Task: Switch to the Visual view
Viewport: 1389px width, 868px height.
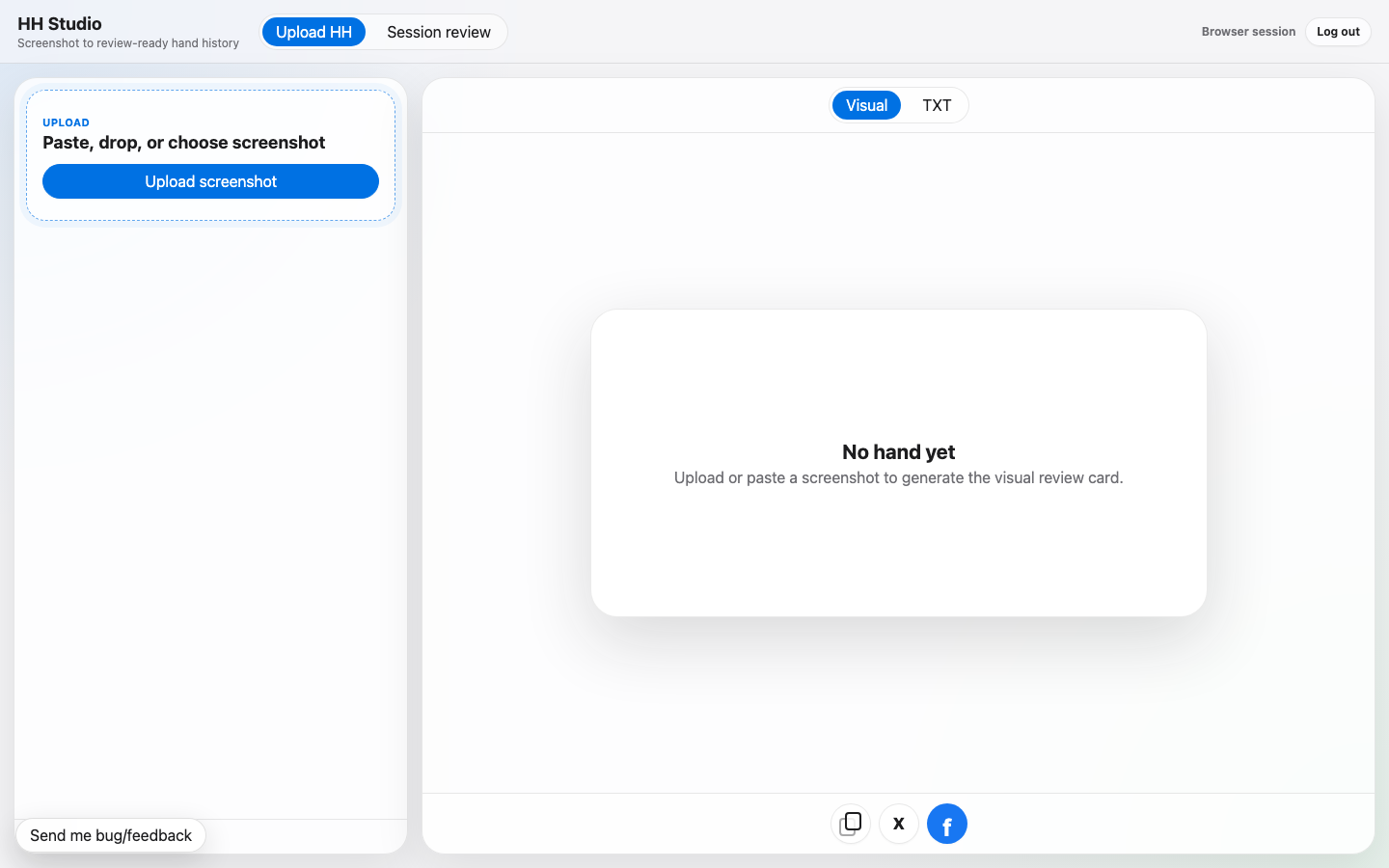Action: point(866,105)
